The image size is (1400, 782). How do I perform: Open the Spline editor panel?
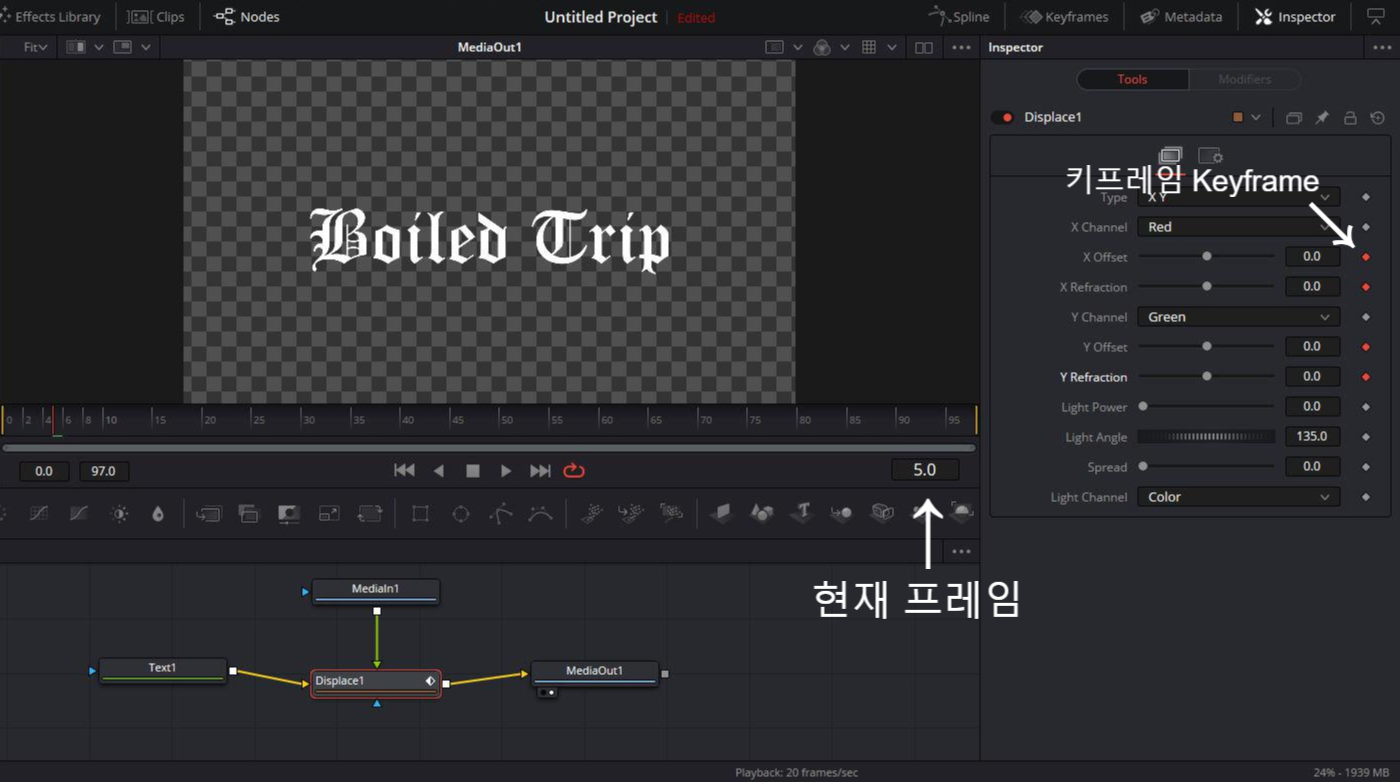point(959,17)
